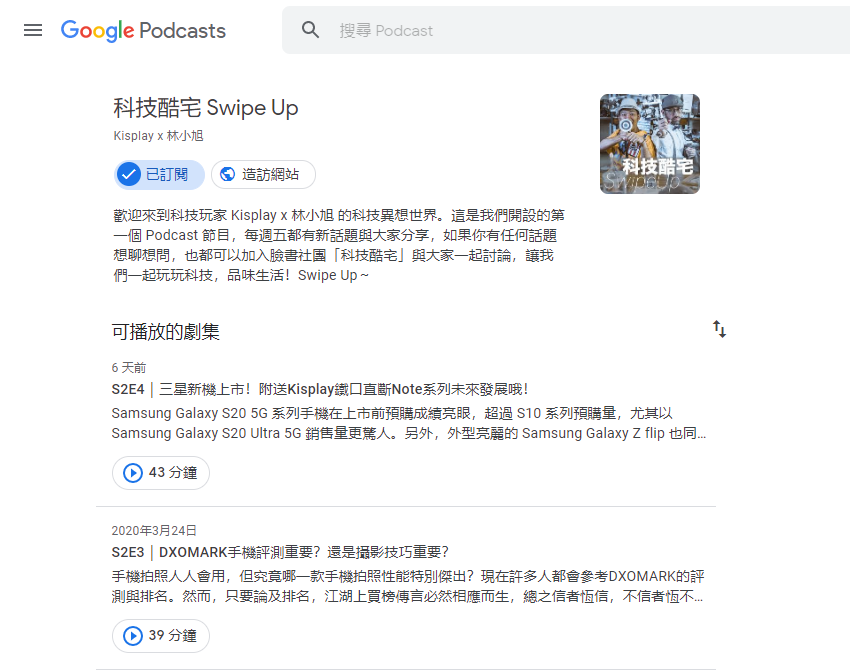Click the S2E3 手機拍照人人會用 description

coord(408,587)
